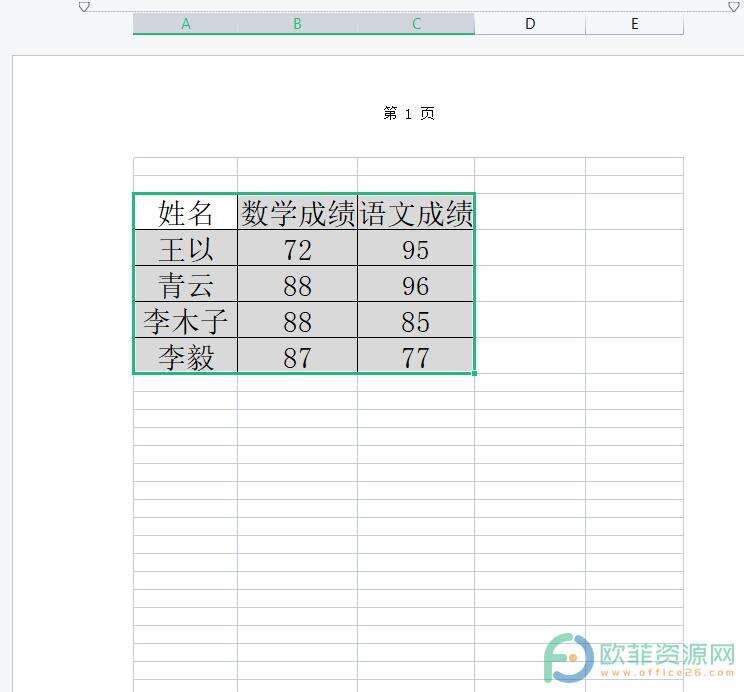Select column B header
The height and width of the screenshot is (692, 744).
click(x=298, y=24)
